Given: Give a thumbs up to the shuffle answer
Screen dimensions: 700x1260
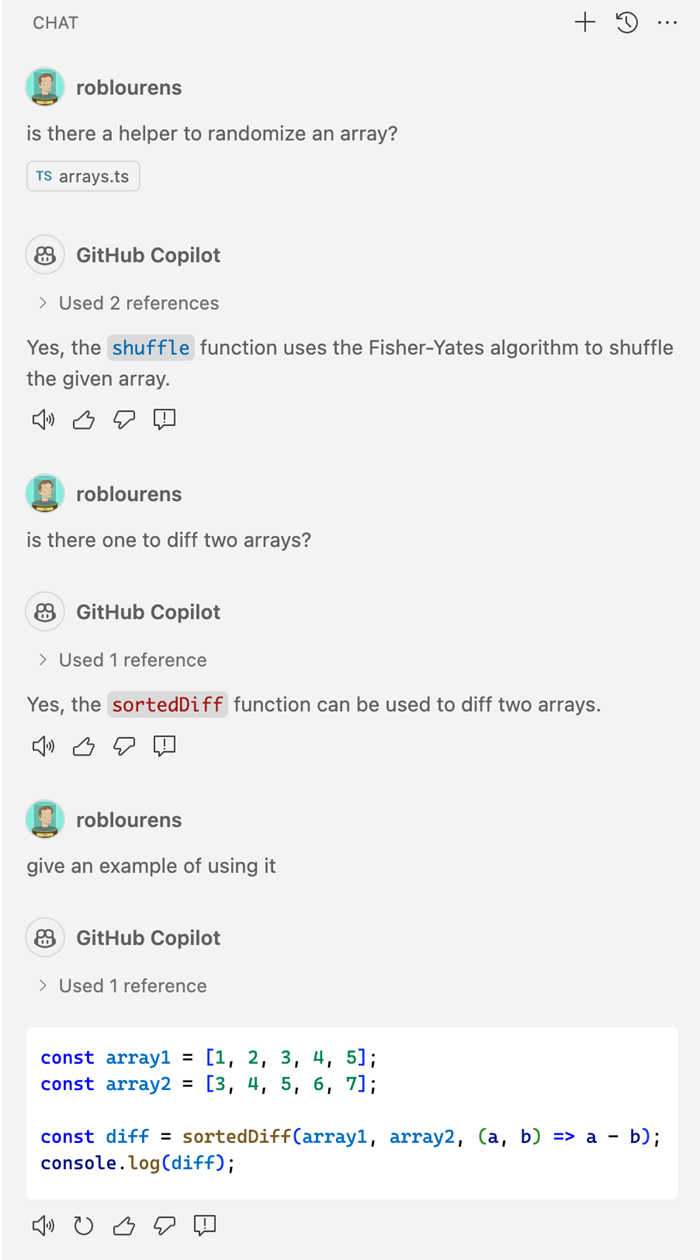Looking at the screenshot, I should [83, 419].
